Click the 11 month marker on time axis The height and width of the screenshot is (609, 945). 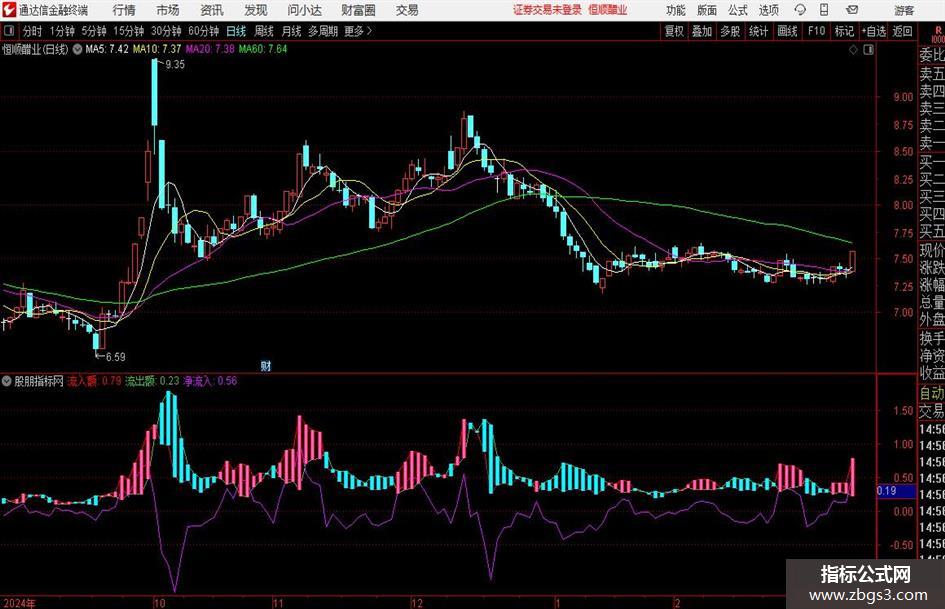tap(278, 603)
